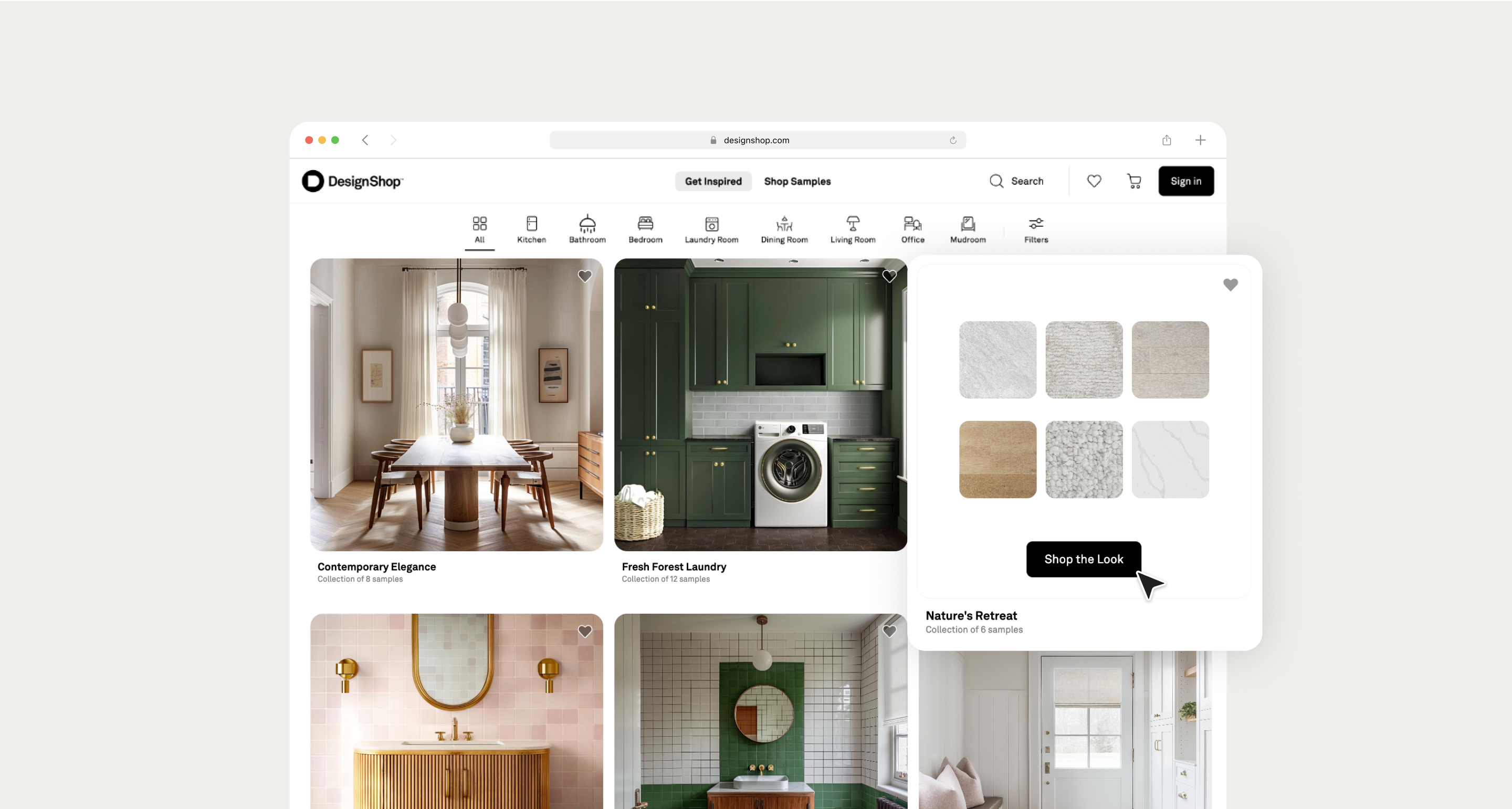The image size is (1512, 809).
Task: Toggle heart on Fresh Forest Laundry
Action: (889, 276)
